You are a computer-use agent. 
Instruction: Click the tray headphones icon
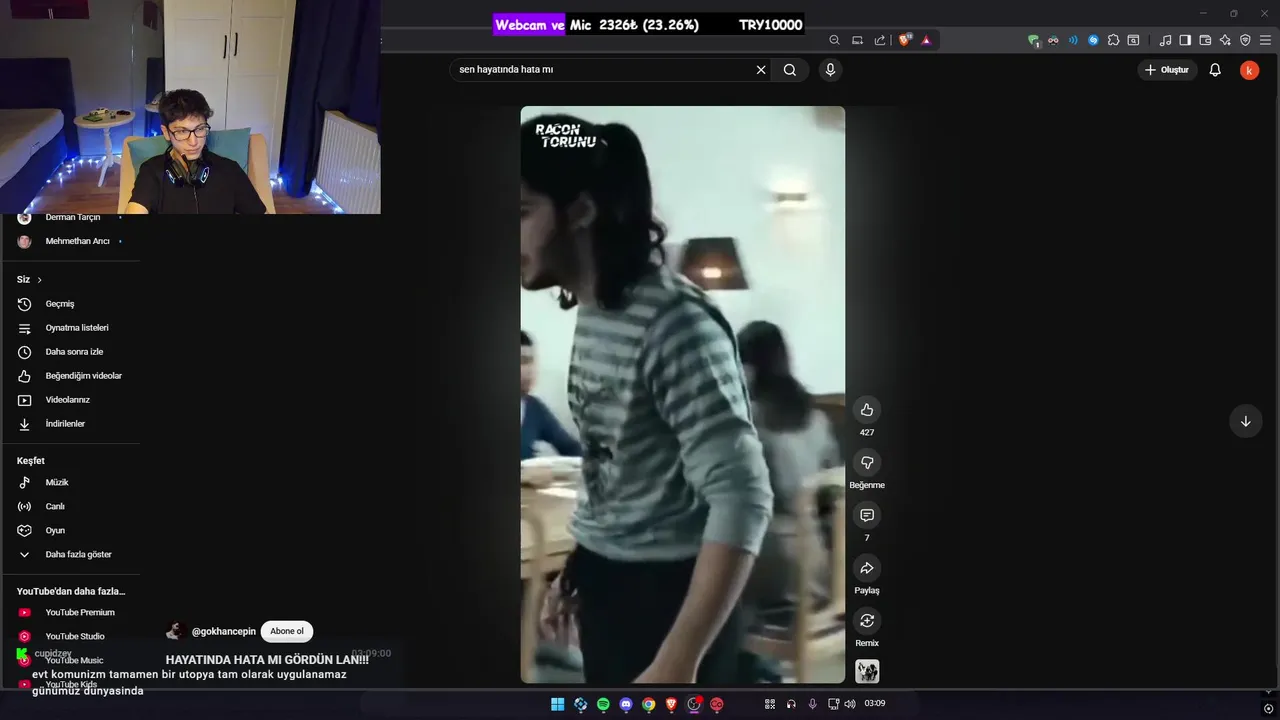pyautogui.click(x=791, y=704)
